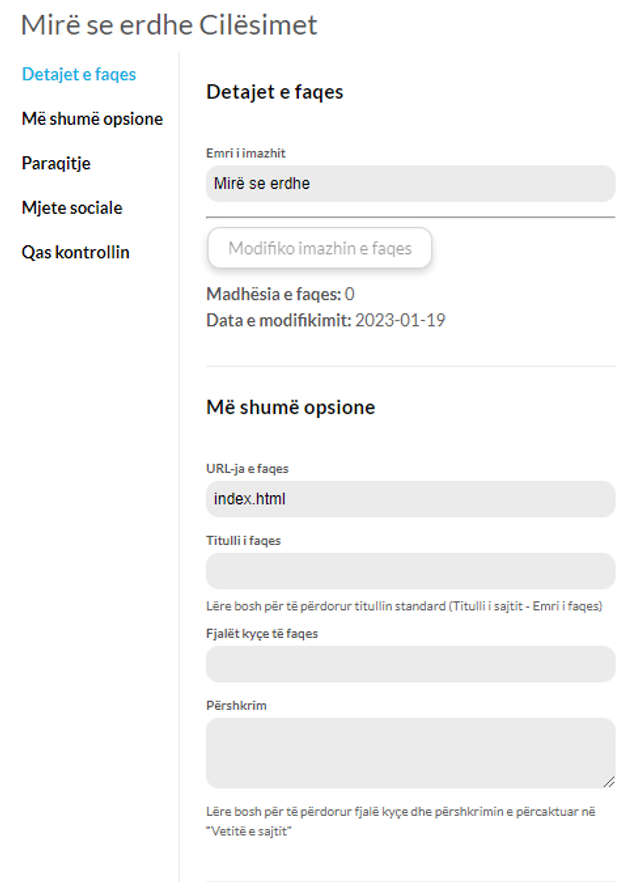640x882 pixels.
Task: Click the Përshkrim textarea resize handle
Action: click(x=609, y=782)
